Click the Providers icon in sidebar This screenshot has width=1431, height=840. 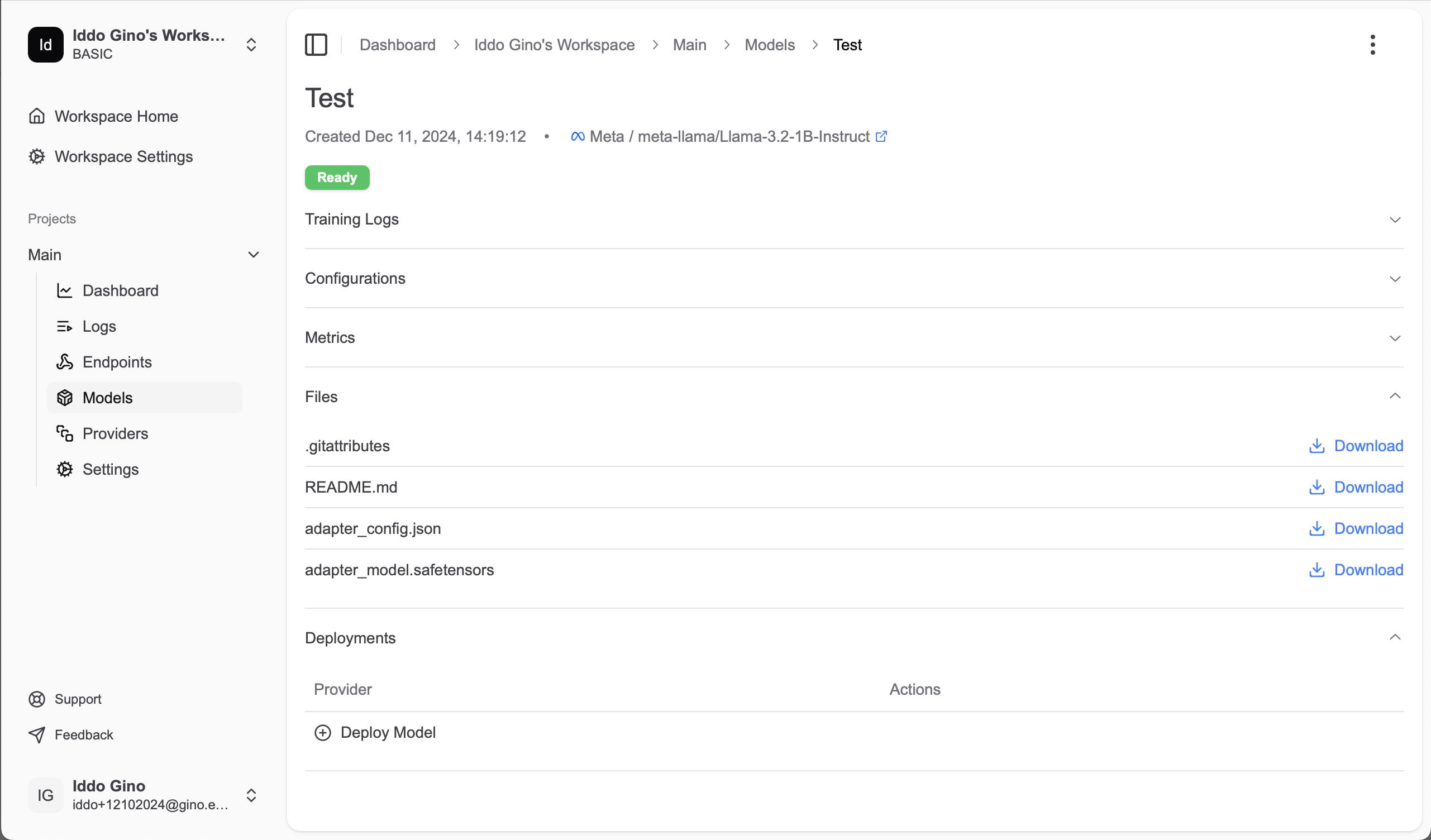[64, 433]
